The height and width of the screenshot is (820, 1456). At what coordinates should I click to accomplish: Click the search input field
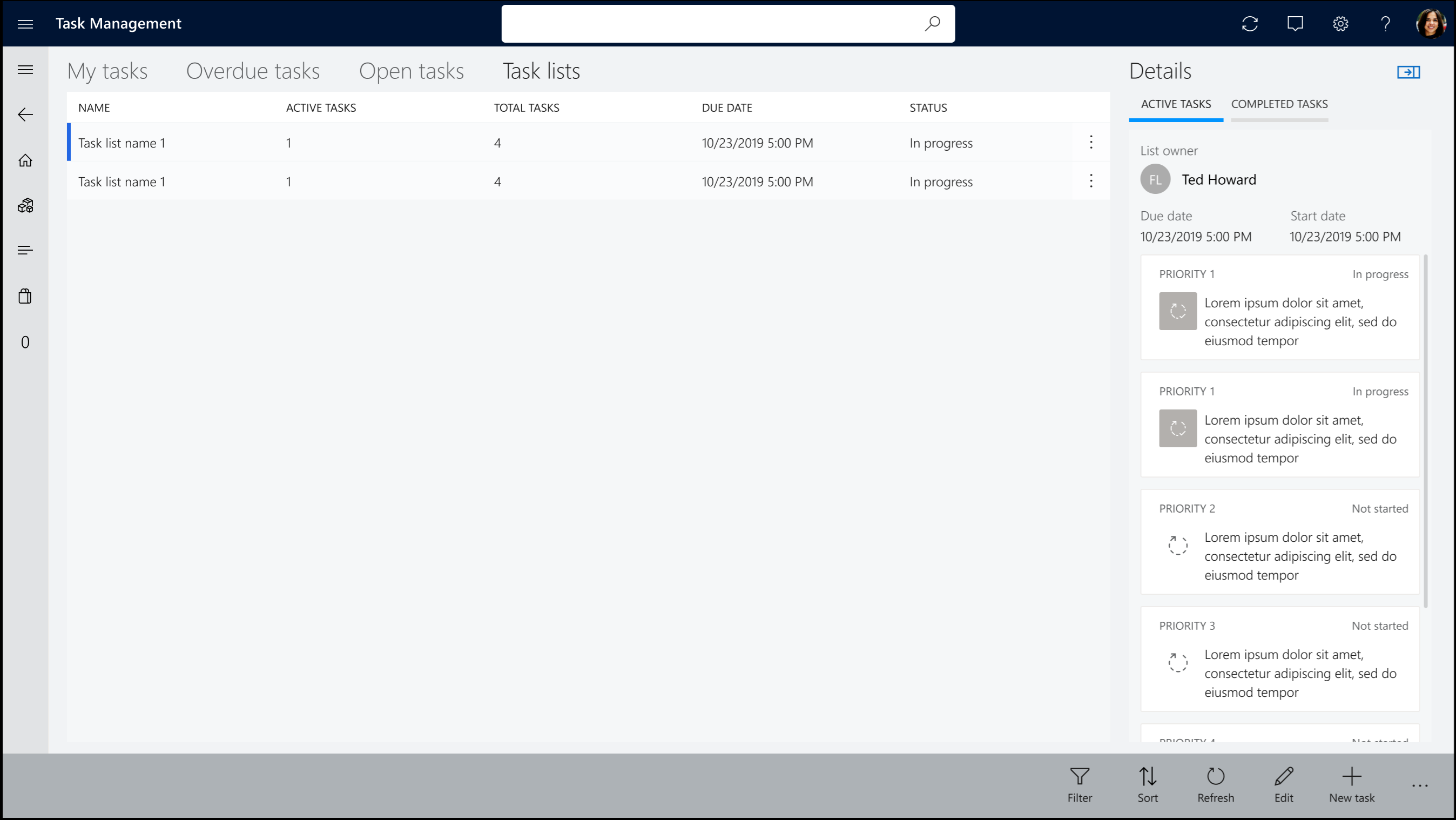pos(728,23)
